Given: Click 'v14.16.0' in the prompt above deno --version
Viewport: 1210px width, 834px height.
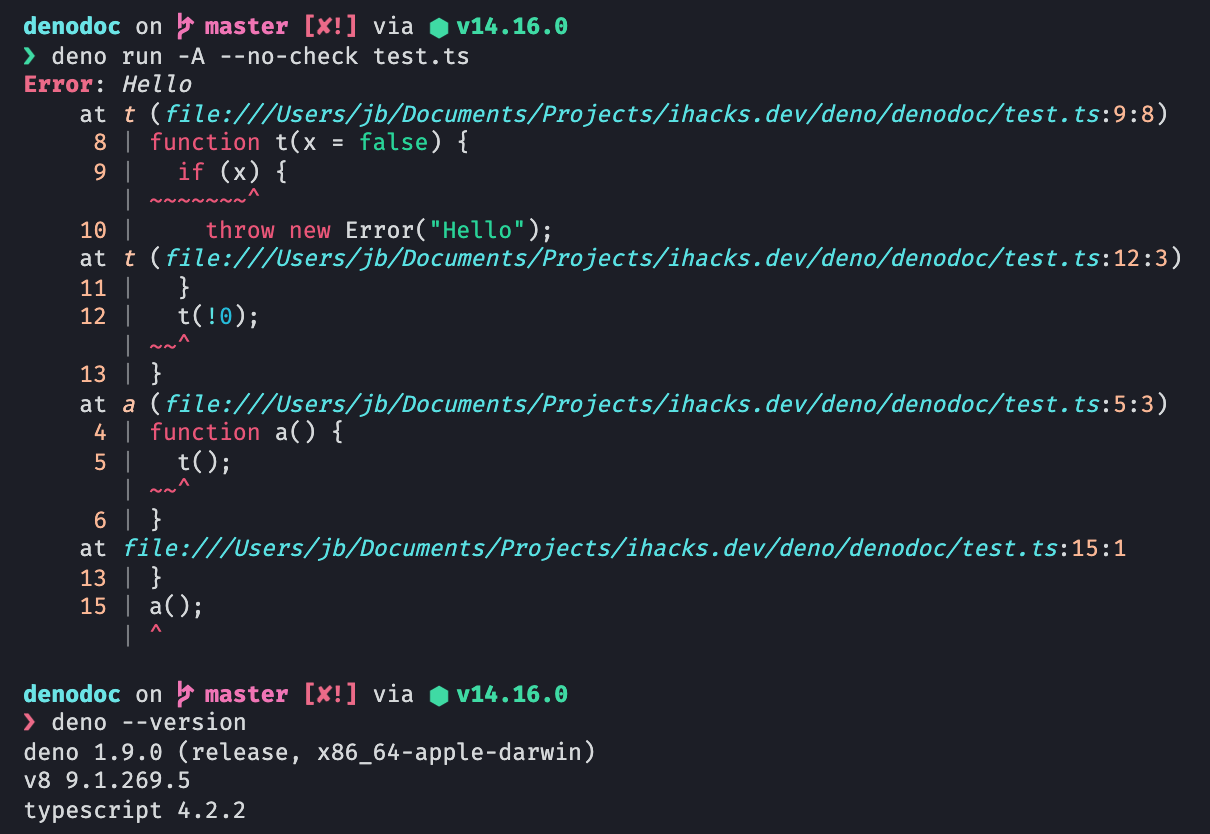Looking at the screenshot, I should (x=512, y=694).
